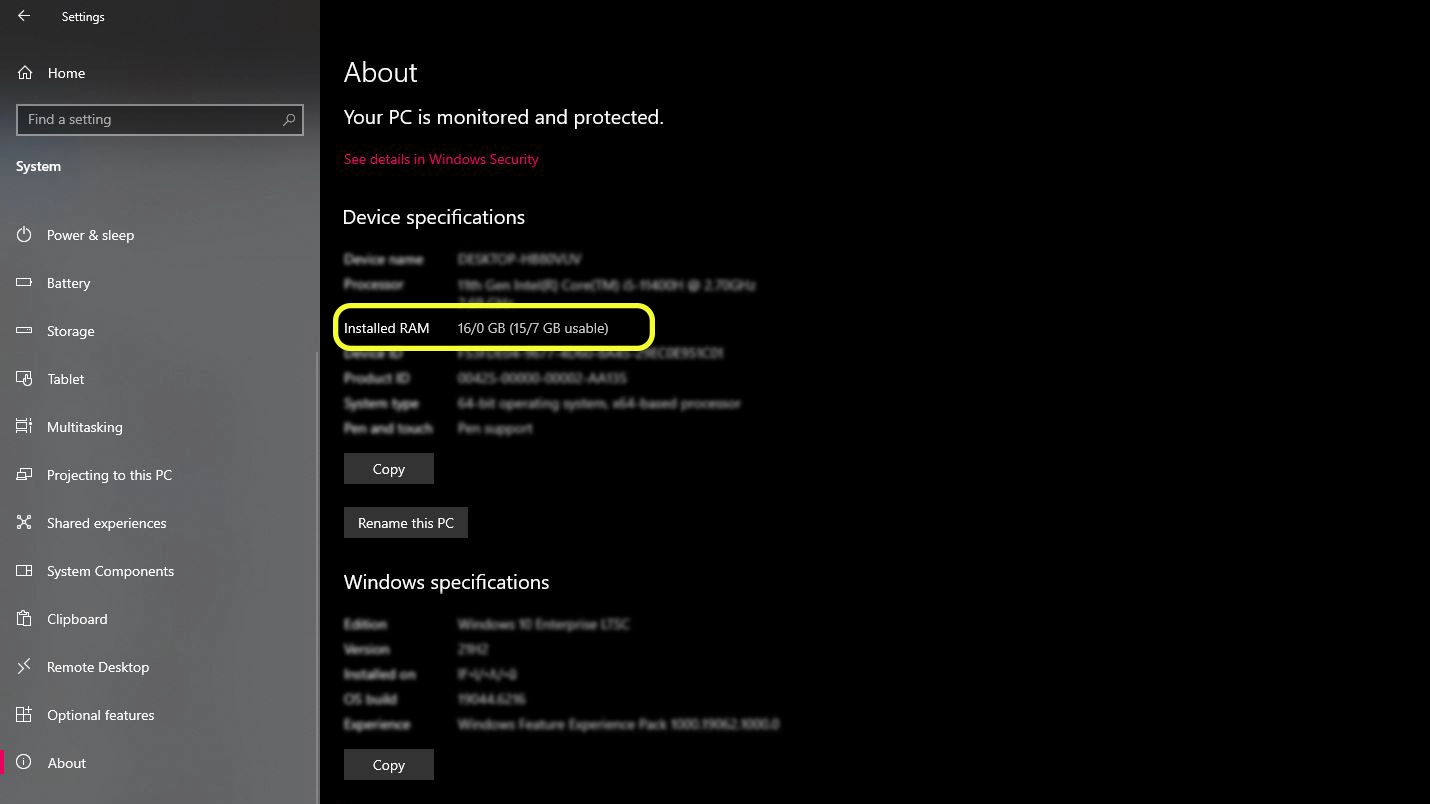The width and height of the screenshot is (1430, 804).
Task: Click the back arrow in Settings
Action: [x=24, y=16]
